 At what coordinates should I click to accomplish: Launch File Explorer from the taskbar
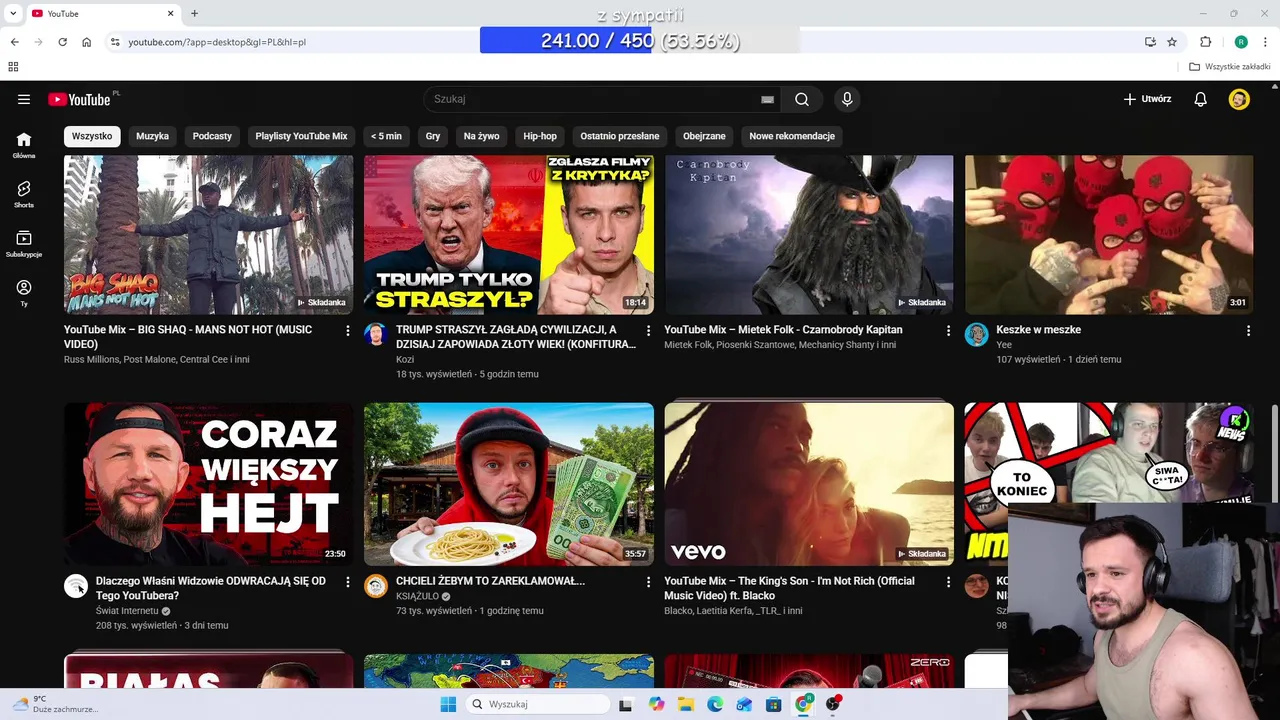pos(685,704)
